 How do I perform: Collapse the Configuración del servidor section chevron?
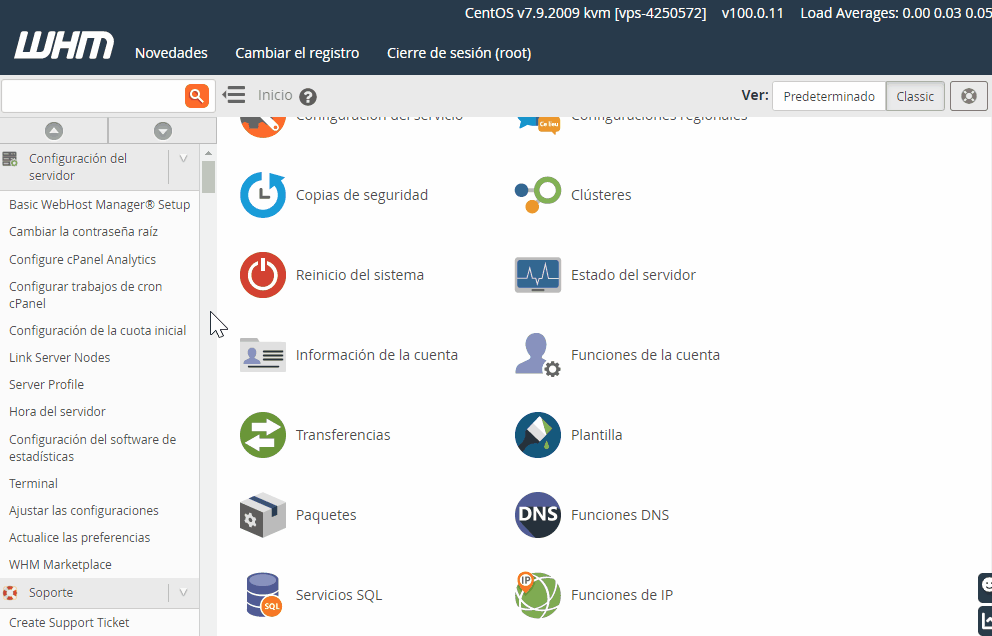point(183,159)
